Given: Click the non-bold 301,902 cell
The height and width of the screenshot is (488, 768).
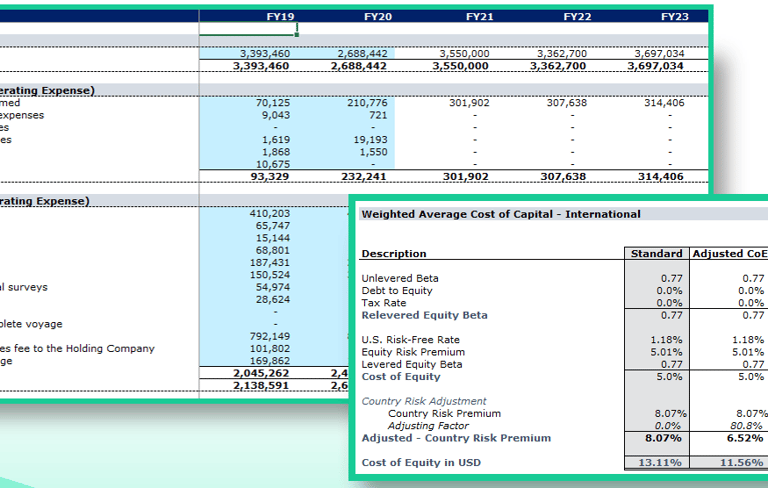Looking at the screenshot, I should click(469, 103).
